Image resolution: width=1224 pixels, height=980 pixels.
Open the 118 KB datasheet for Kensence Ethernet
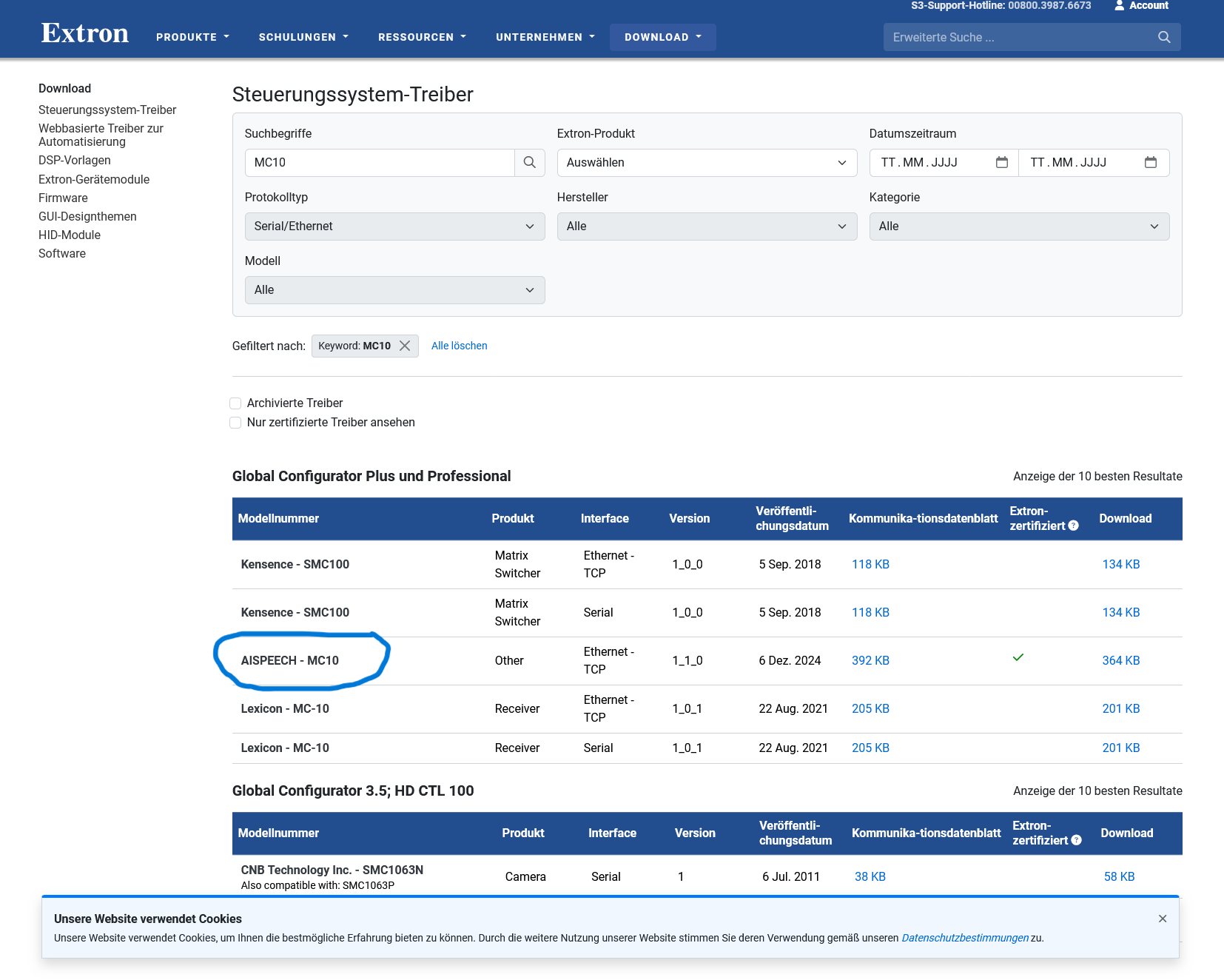pyautogui.click(x=870, y=565)
